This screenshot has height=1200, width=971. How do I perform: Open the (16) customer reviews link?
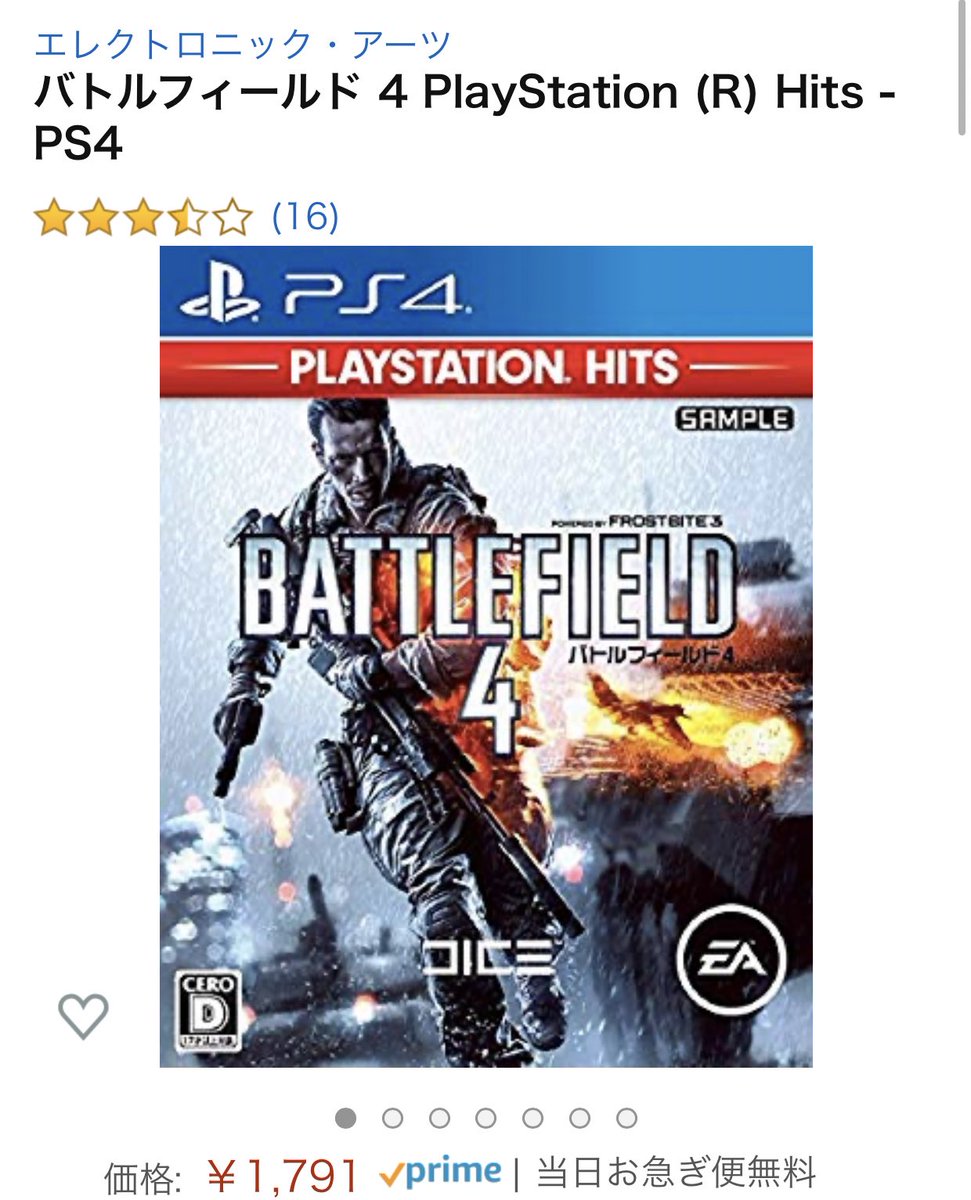point(306,216)
